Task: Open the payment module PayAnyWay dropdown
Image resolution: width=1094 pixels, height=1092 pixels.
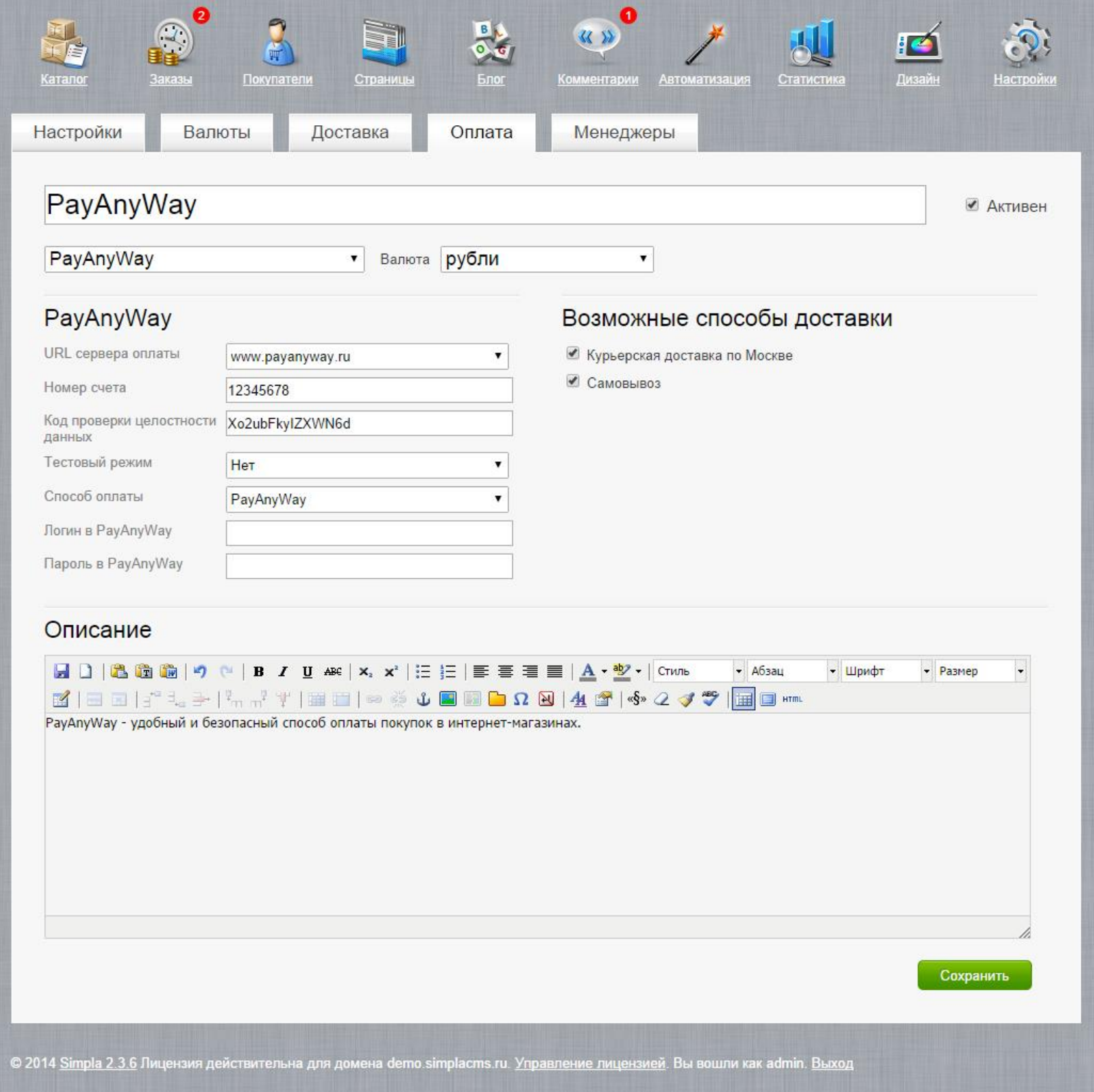Action: [x=204, y=259]
